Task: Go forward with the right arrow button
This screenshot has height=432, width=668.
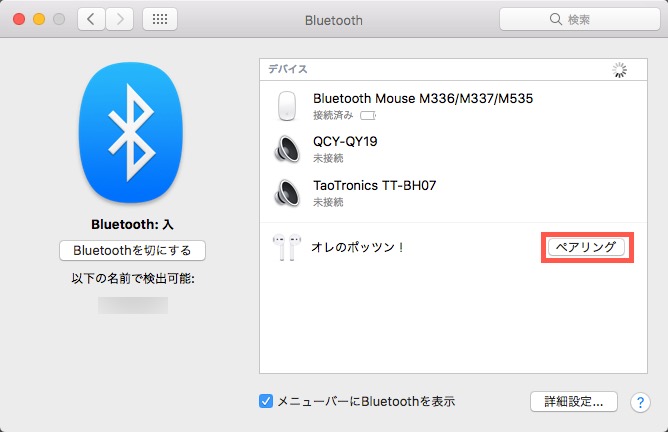Action: [120, 19]
